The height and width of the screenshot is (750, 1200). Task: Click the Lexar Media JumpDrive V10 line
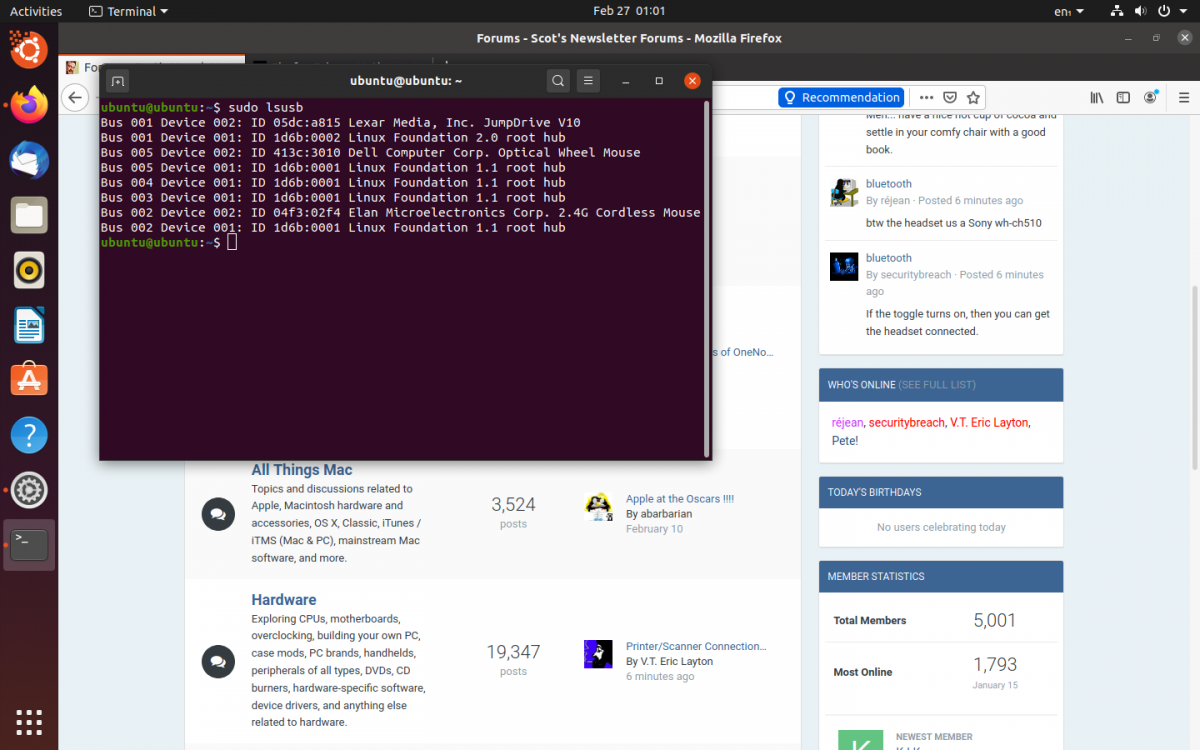point(341,122)
